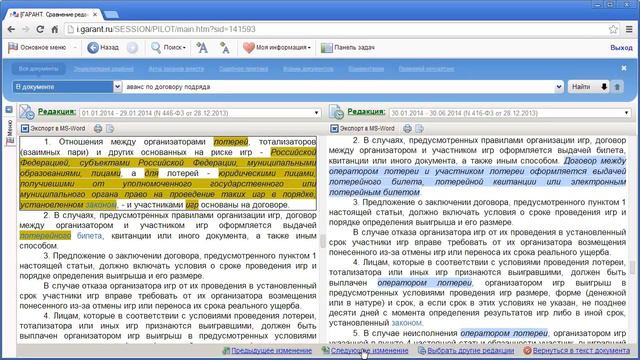Go to the browser home page icon

pyautogui.click(x=55, y=29)
